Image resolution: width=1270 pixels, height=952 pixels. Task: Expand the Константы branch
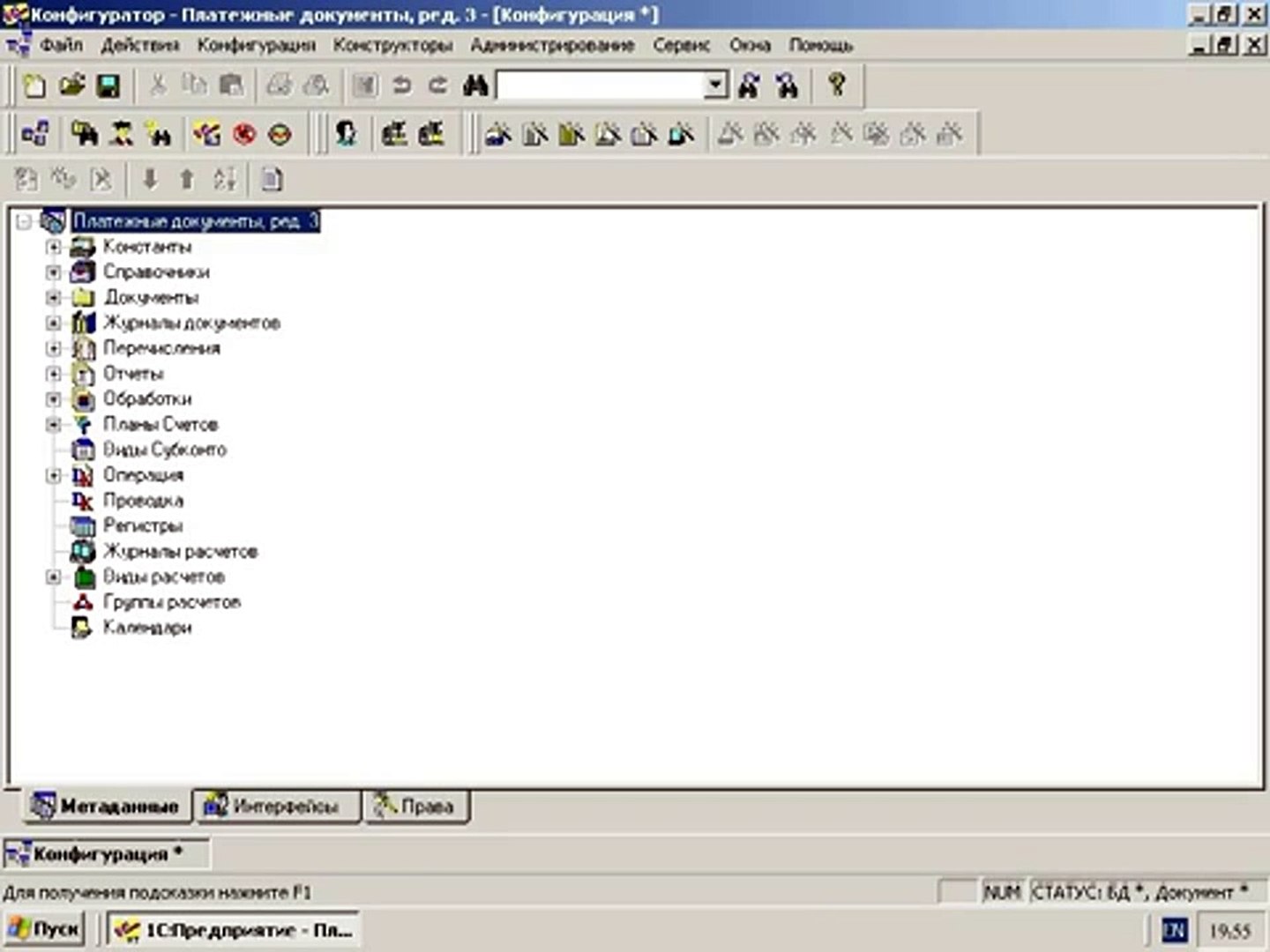coord(53,247)
